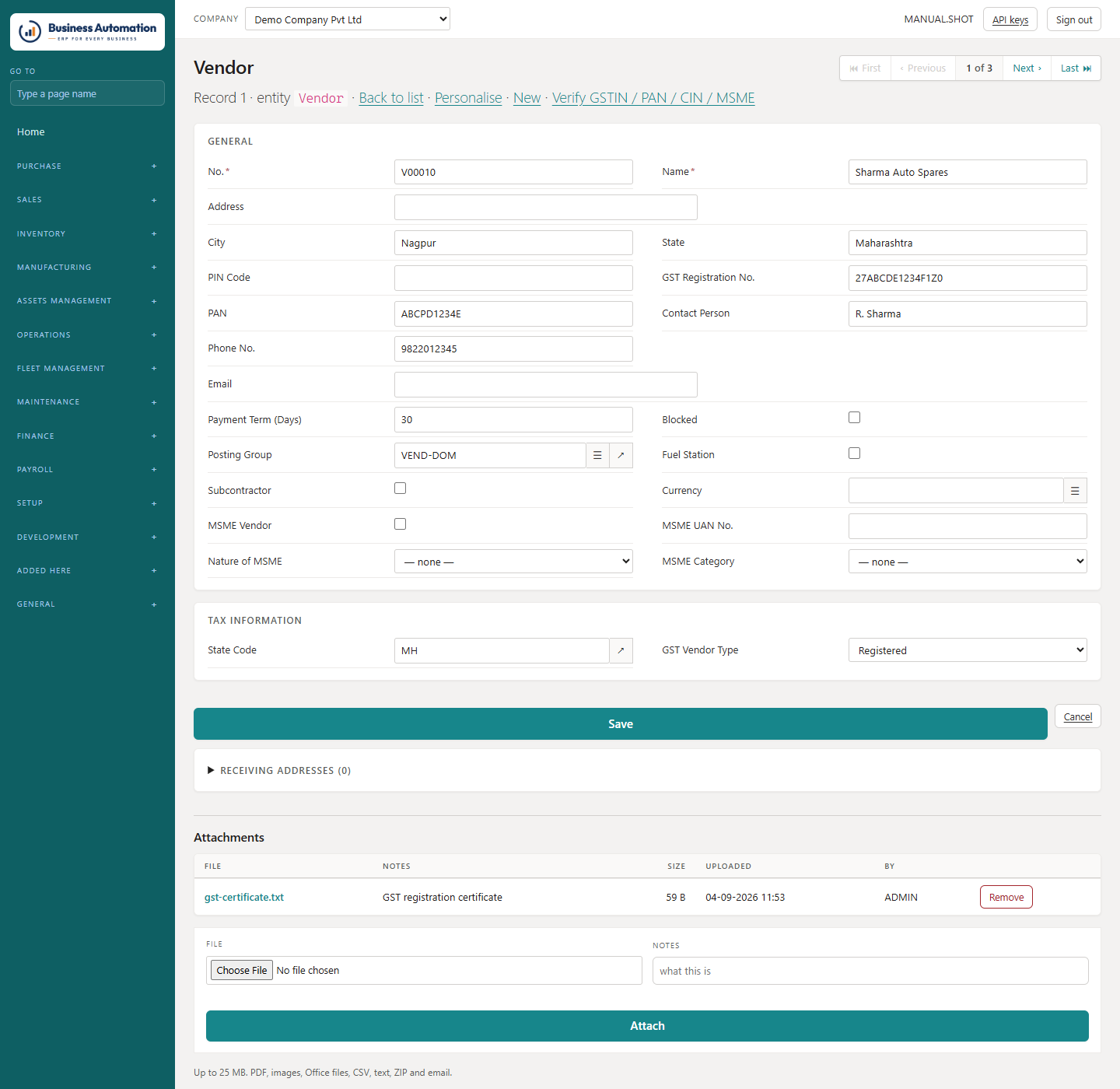Open the Company selector dropdown

coord(348,19)
